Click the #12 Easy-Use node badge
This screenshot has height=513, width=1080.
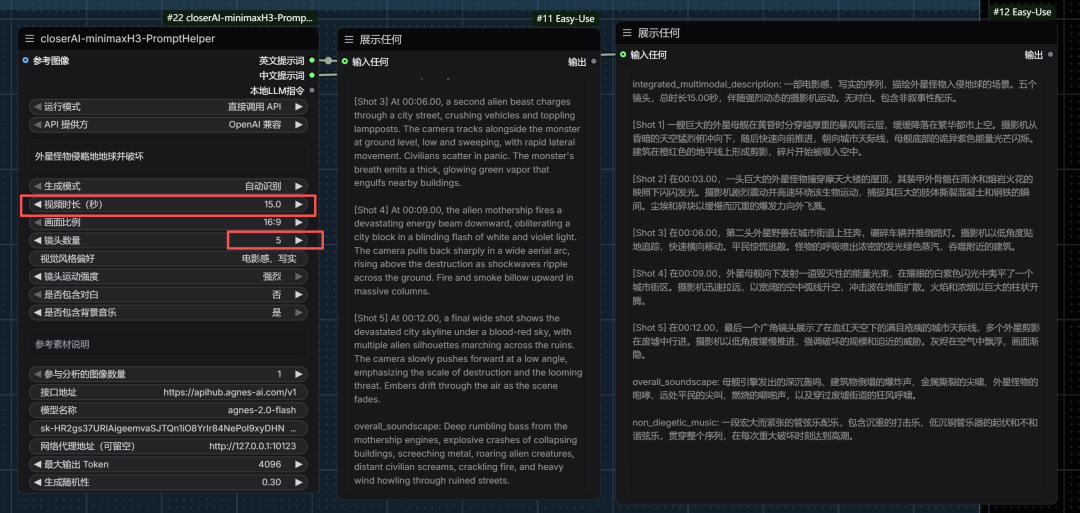(1022, 12)
